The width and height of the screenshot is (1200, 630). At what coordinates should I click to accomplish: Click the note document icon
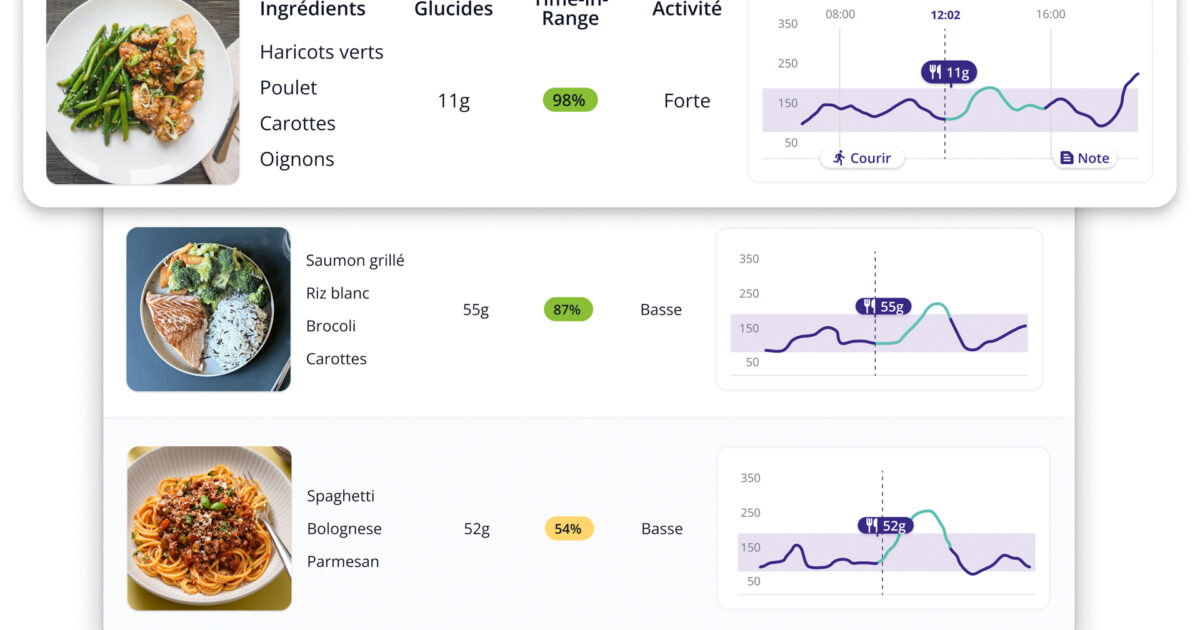[x=1066, y=158]
